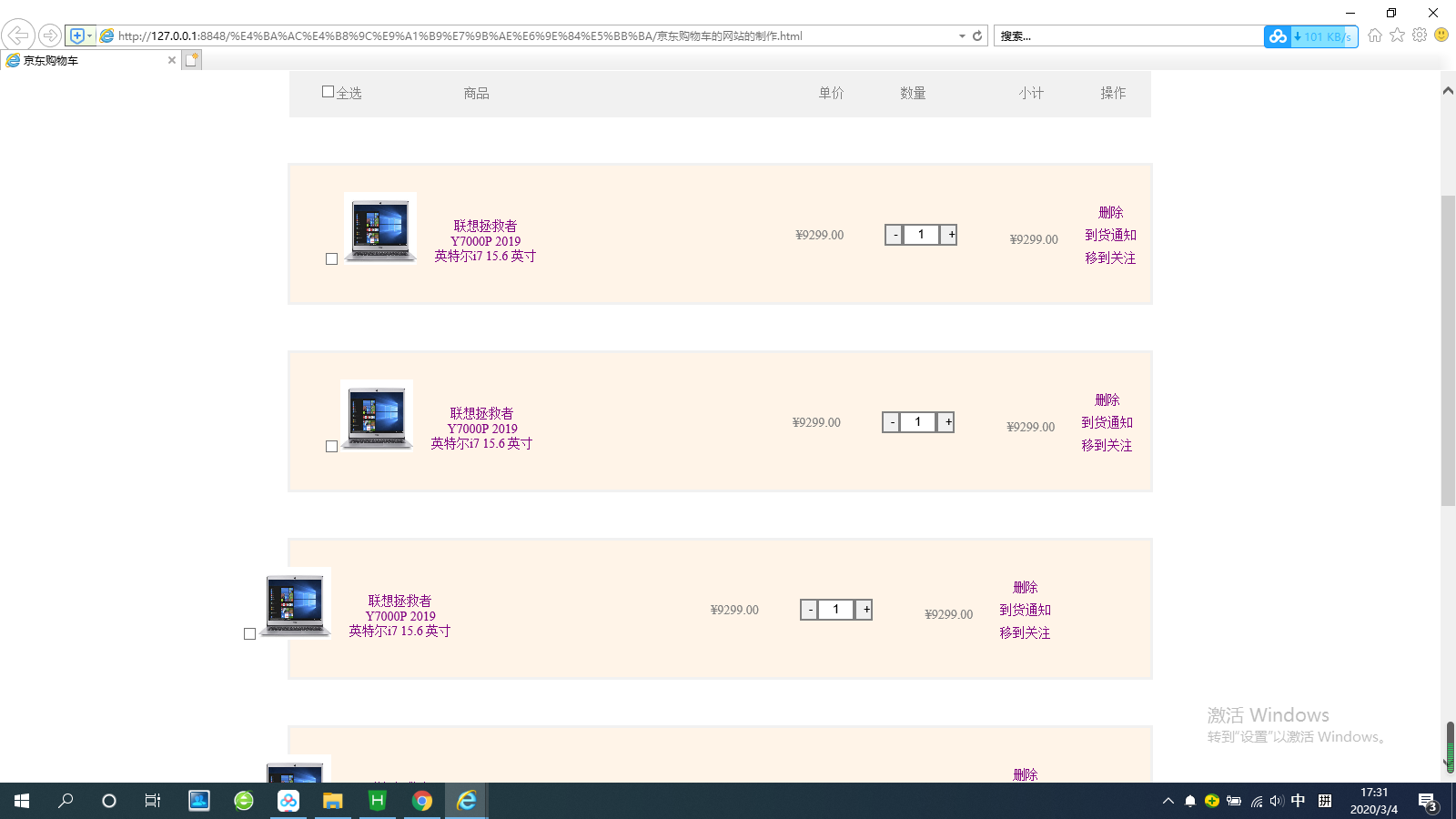Click the second item's quantity field
The height and width of the screenshot is (819, 1456).
(917, 422)
